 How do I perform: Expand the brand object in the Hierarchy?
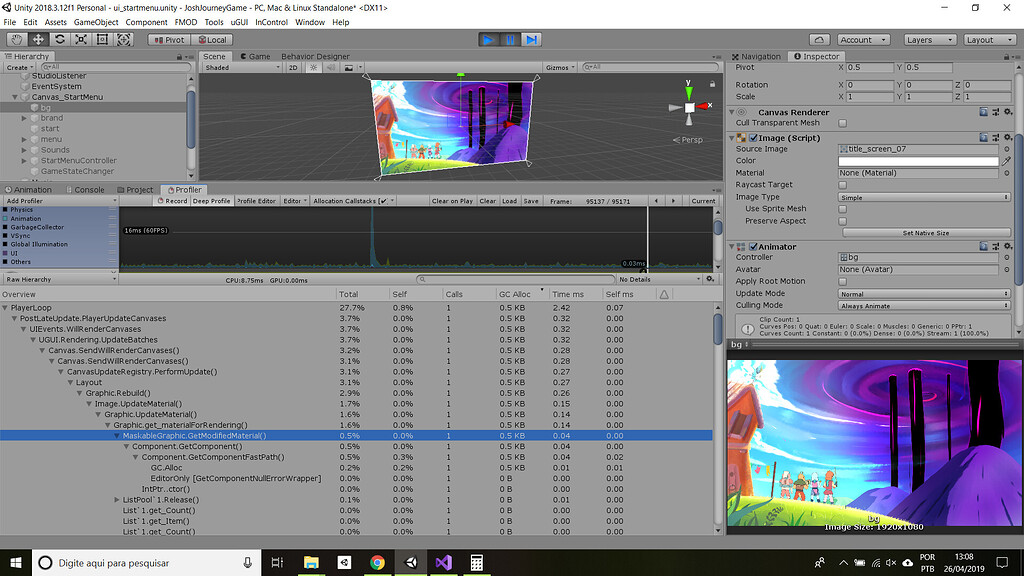click(24, 118)
